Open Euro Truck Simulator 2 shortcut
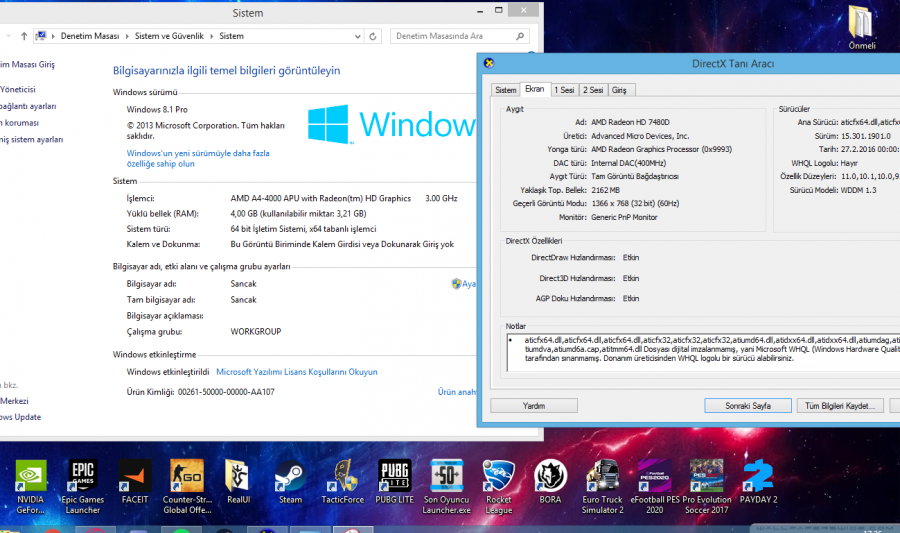Image resolution: width=900 pixels, height=533 pixels. pyautogui.click(x=603, y=476)
